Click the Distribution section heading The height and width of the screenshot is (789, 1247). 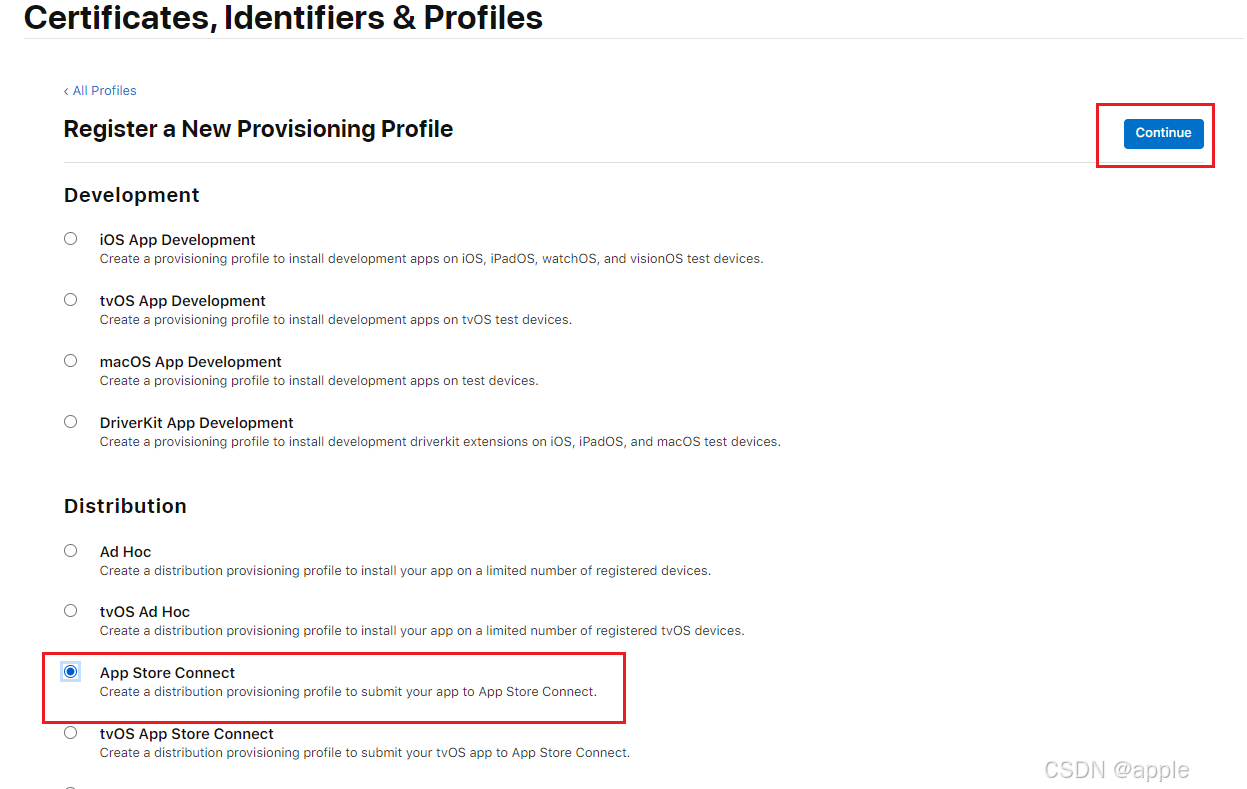125,506
